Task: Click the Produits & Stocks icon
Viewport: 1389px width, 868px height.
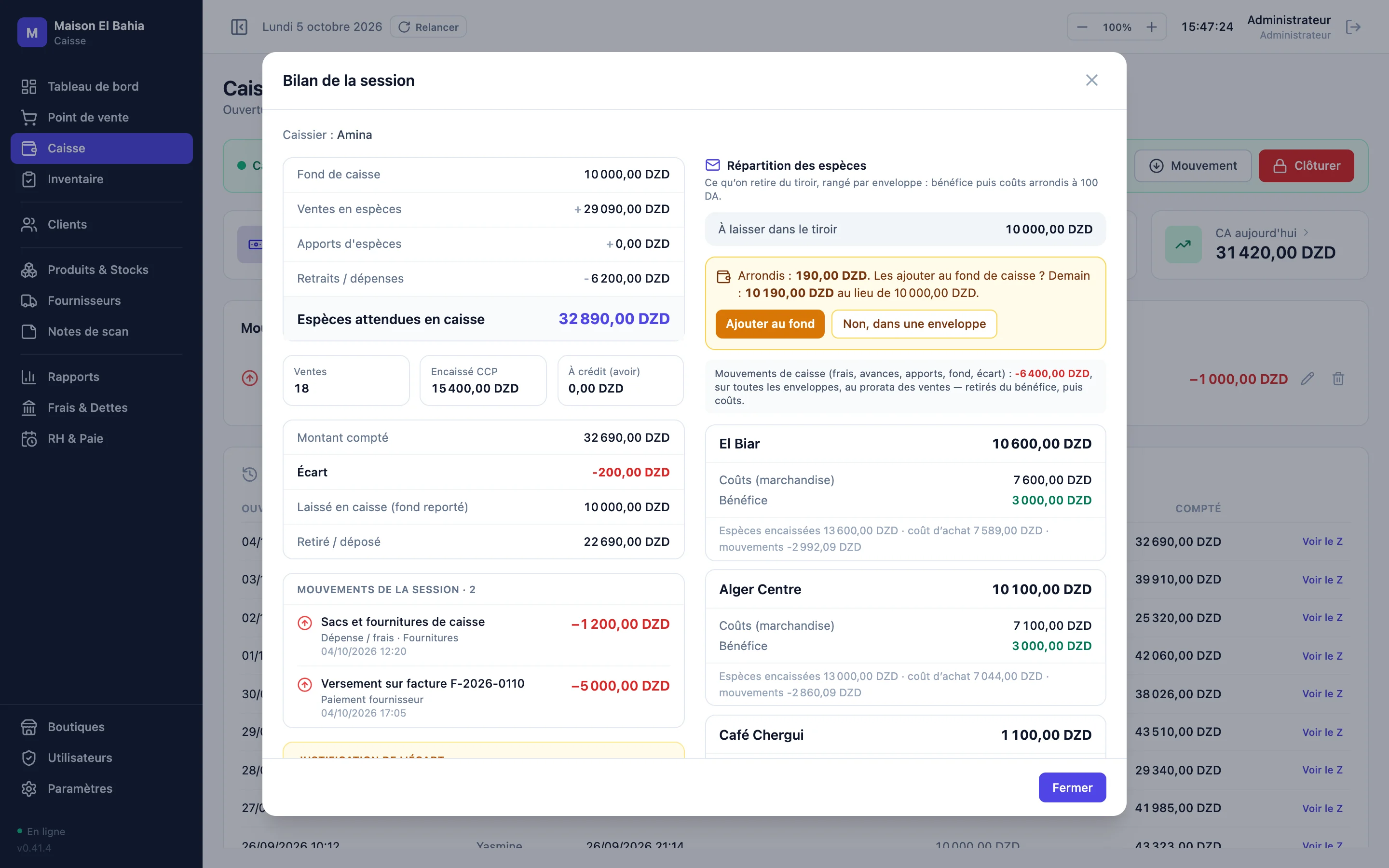Action: (x=29, y=270)
